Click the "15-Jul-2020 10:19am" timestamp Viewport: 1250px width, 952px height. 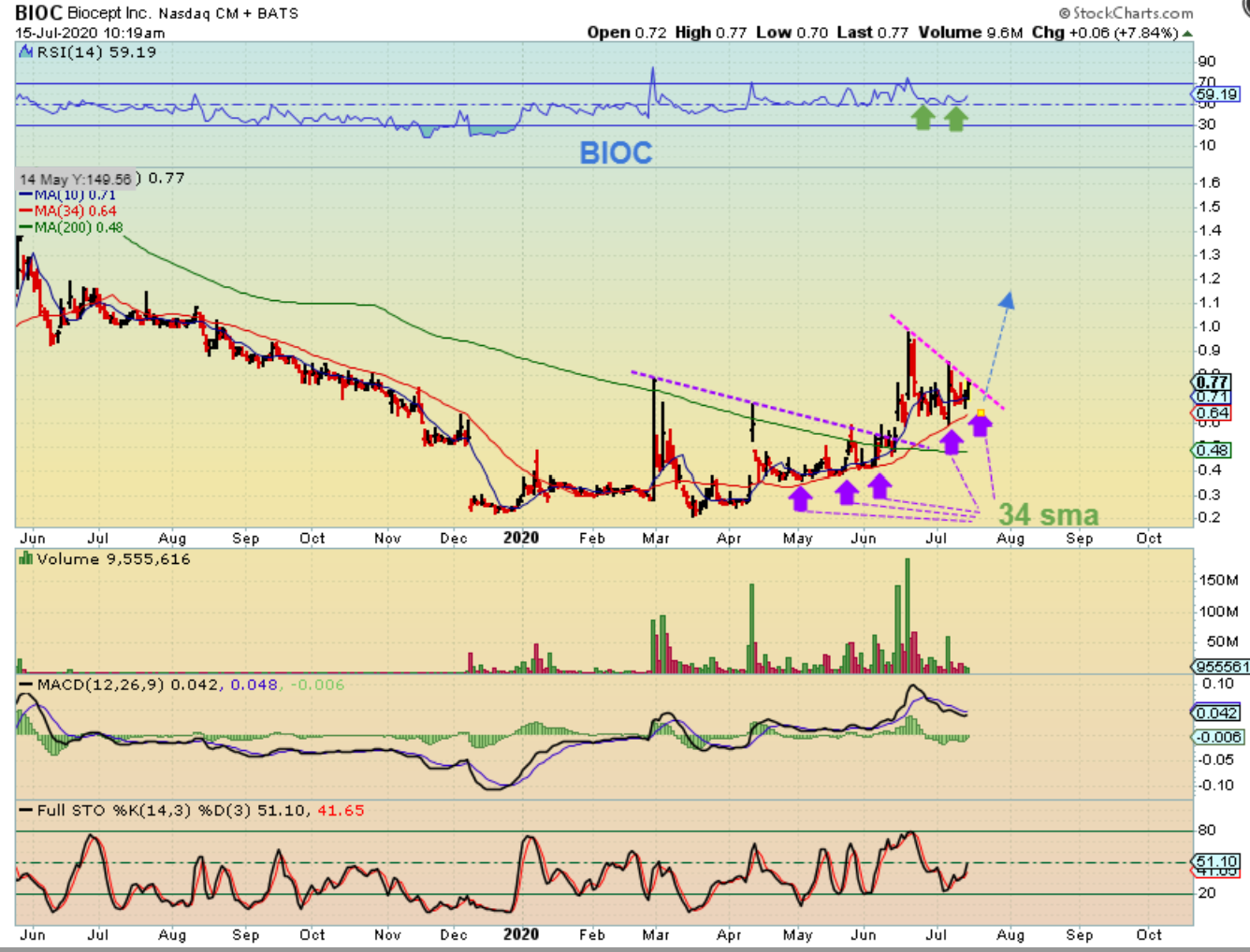click(90, 33)
